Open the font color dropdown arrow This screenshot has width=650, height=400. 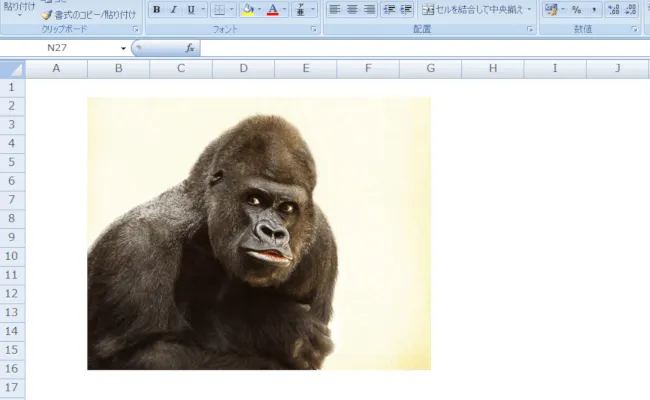tap(285, 10)
